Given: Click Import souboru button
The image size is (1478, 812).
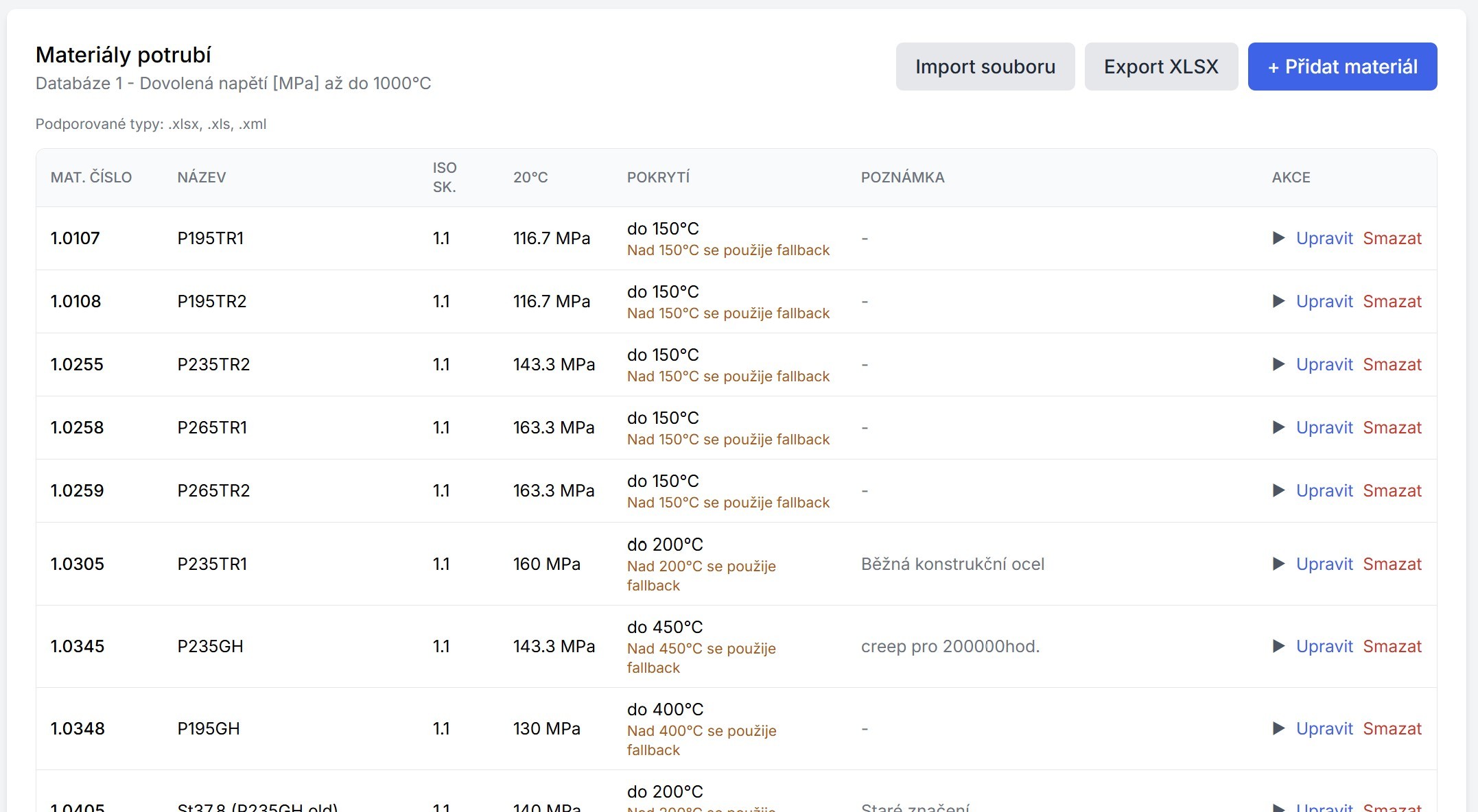Looking at the screenshot, I should click(x=985, y=67).
